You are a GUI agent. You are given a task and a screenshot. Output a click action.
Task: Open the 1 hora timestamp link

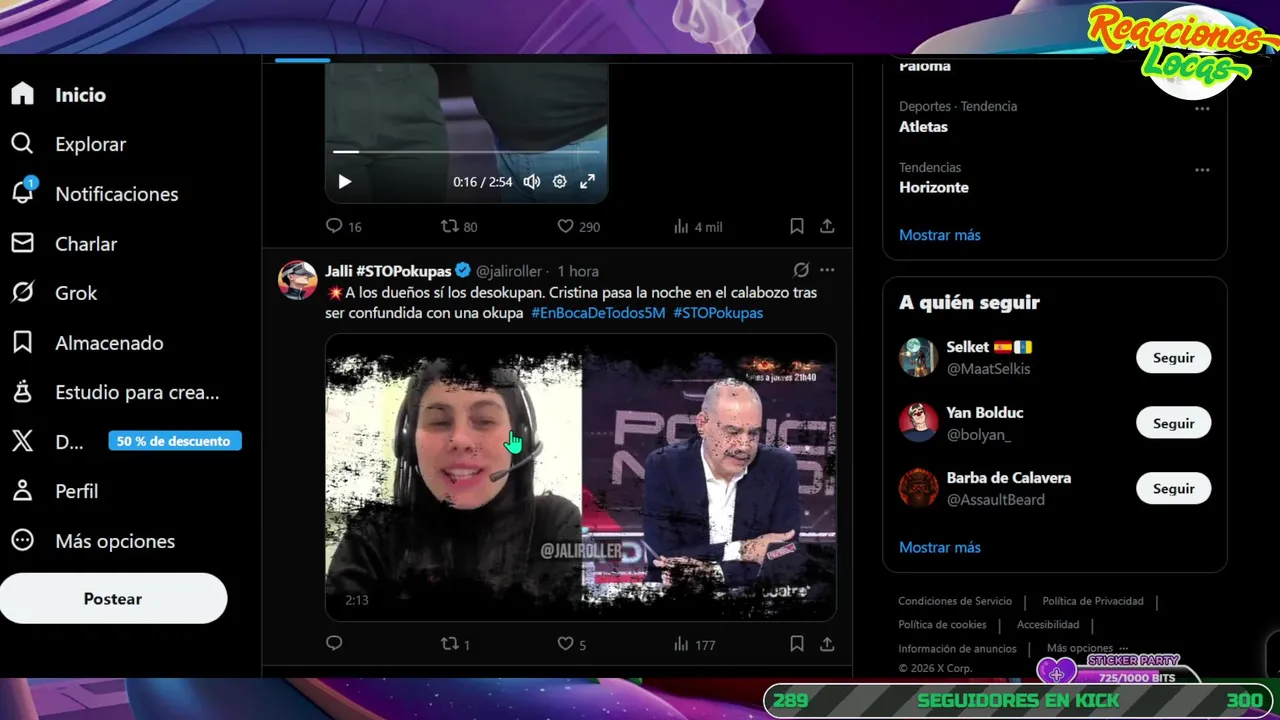pyautogui.click(x=578, y=271)
